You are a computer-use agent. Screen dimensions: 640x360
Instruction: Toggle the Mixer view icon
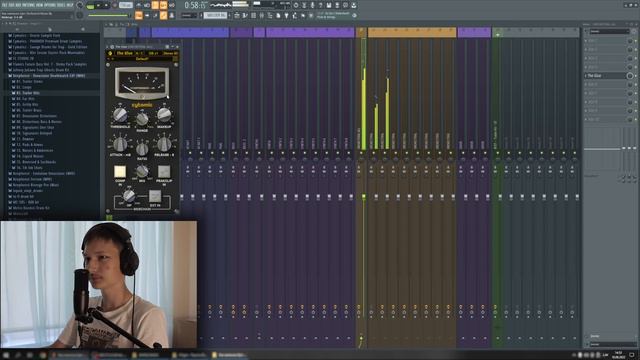click(262, 15)
